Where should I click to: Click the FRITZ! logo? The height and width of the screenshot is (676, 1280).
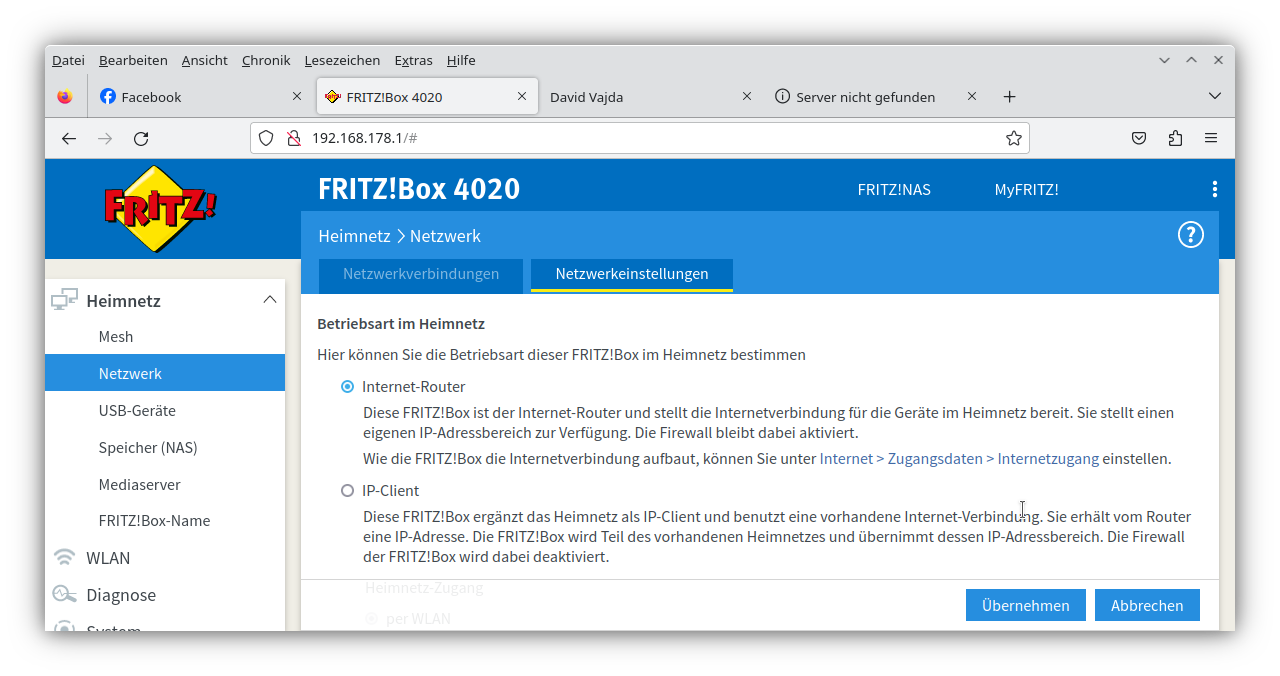[x=160, y=209]
